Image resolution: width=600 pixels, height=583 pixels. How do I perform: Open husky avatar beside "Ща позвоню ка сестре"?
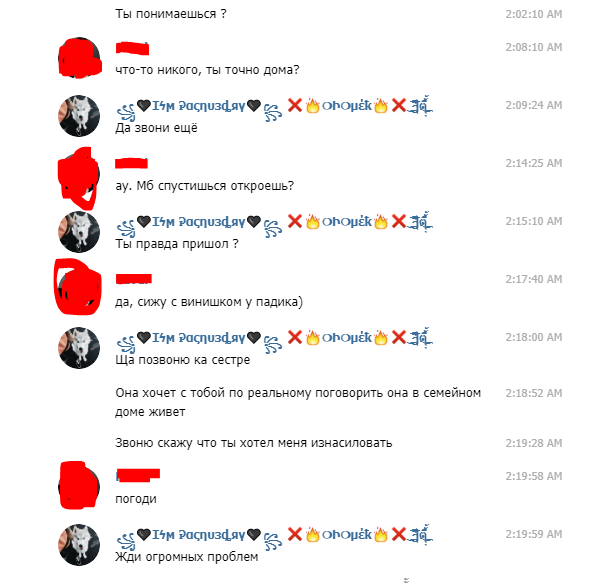(79, 348)
